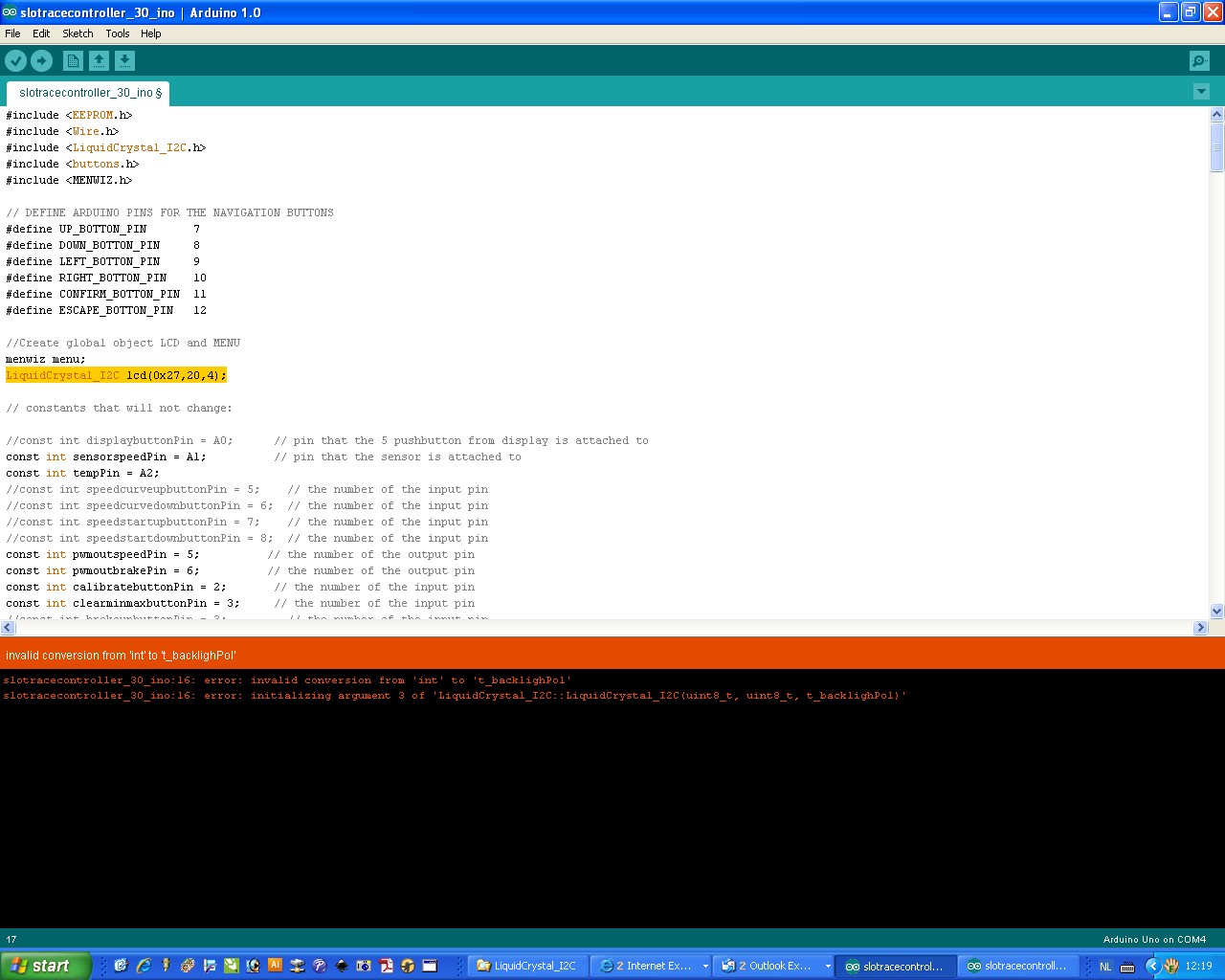Open the Sketch menu

pyautogui.click(x=78, y=33)
